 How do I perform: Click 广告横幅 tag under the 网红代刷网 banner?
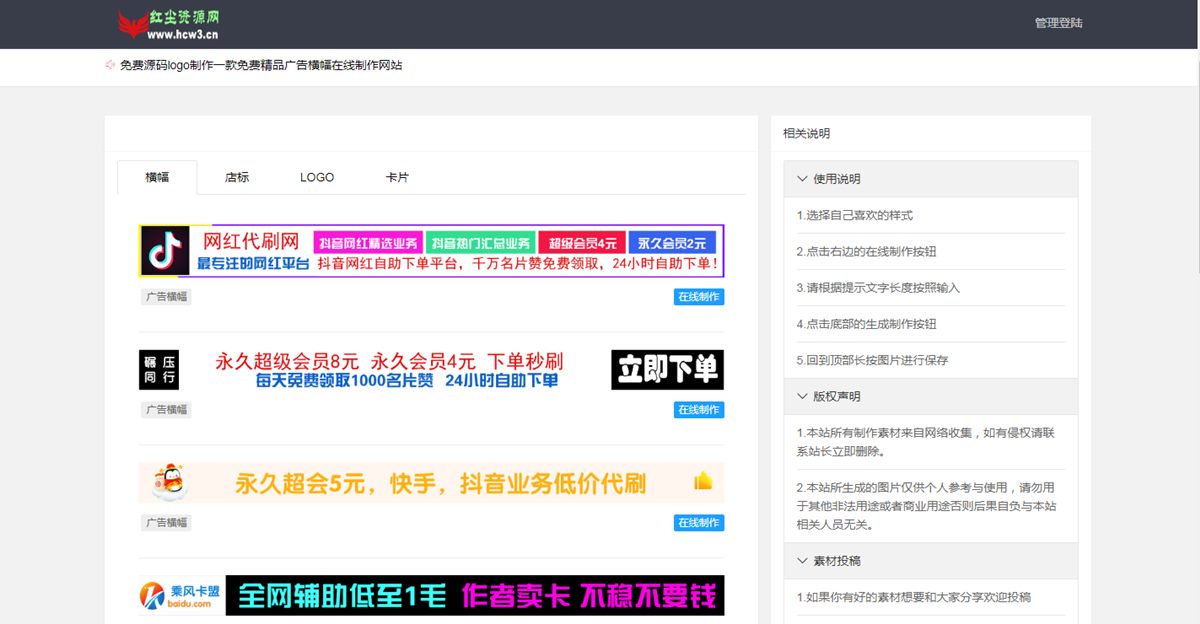pyautogui.click(x=165, y=297)
